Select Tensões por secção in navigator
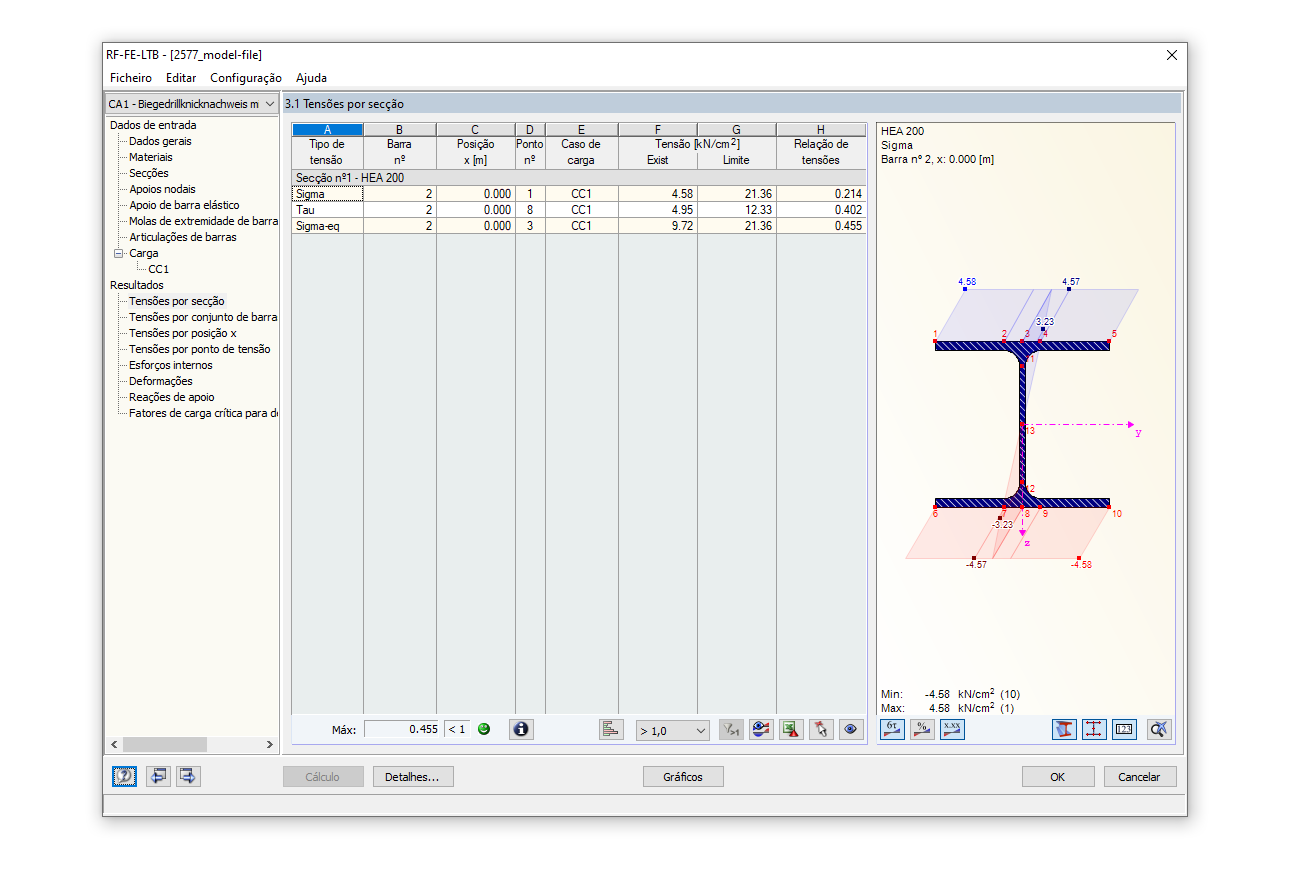Viewport: 1295px width, 873px height. pyautogui.click(x=177, y=301)
